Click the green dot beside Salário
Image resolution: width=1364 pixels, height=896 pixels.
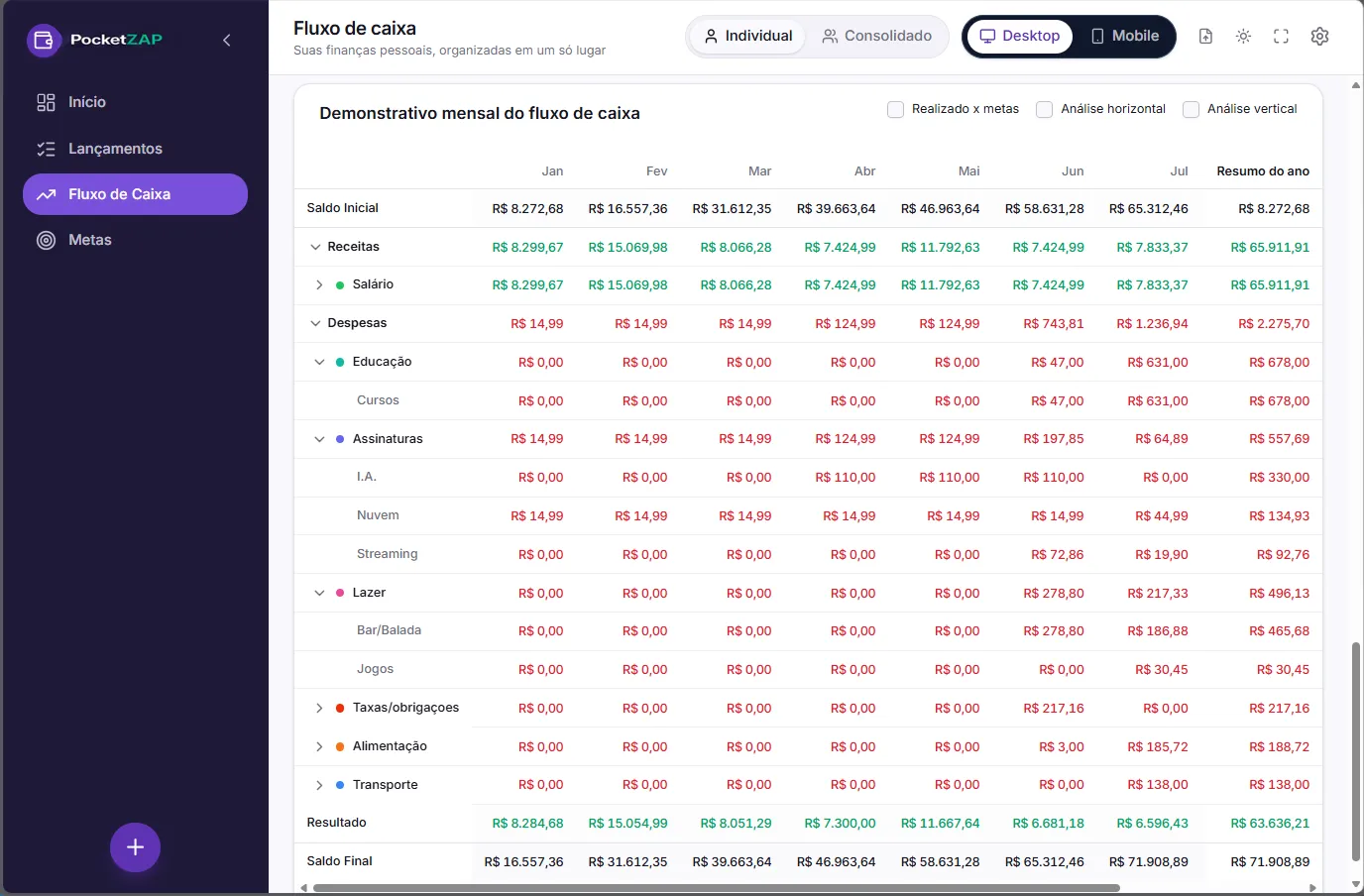340,285
